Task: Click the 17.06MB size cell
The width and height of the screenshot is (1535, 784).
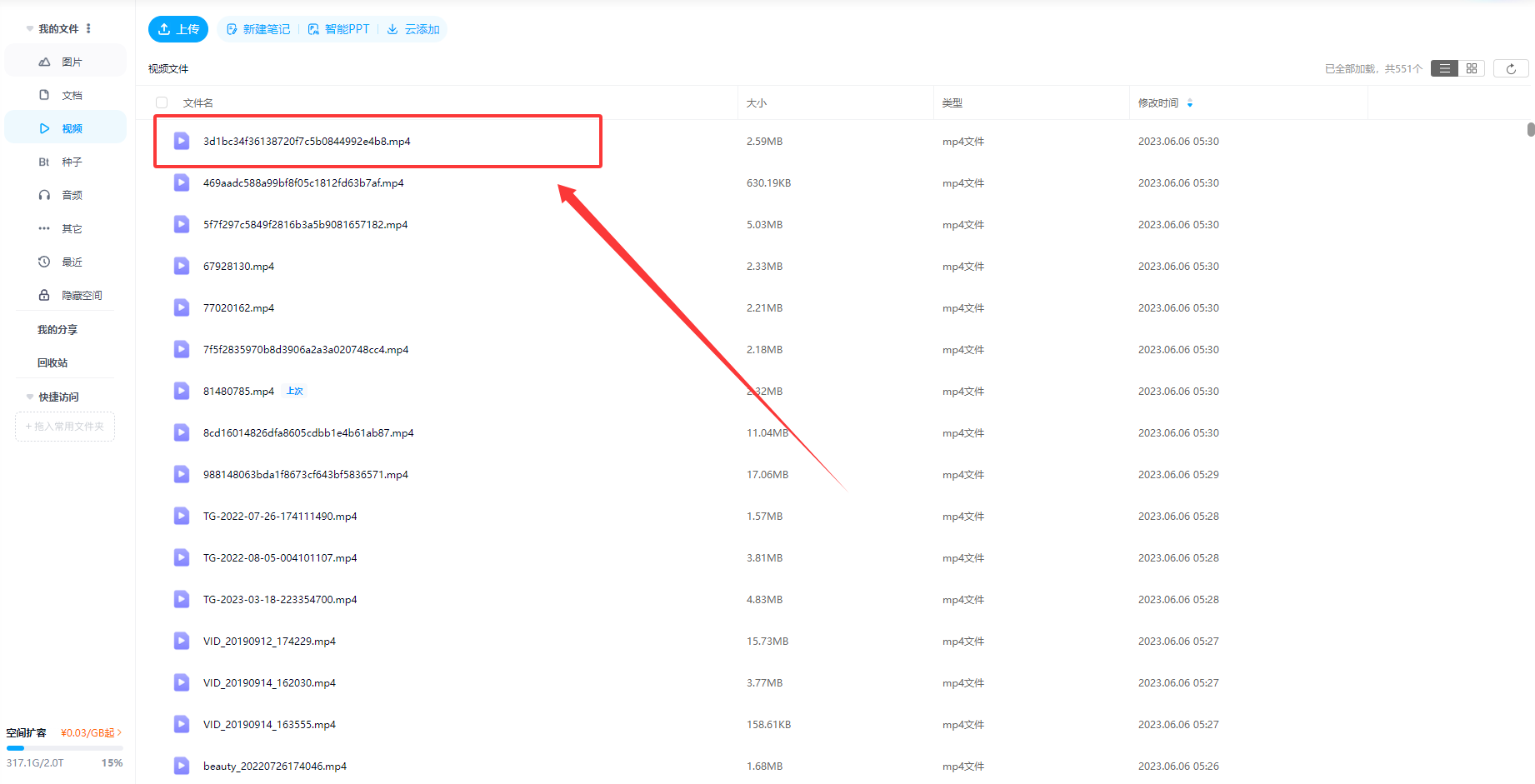Action: tap(767, 475)
